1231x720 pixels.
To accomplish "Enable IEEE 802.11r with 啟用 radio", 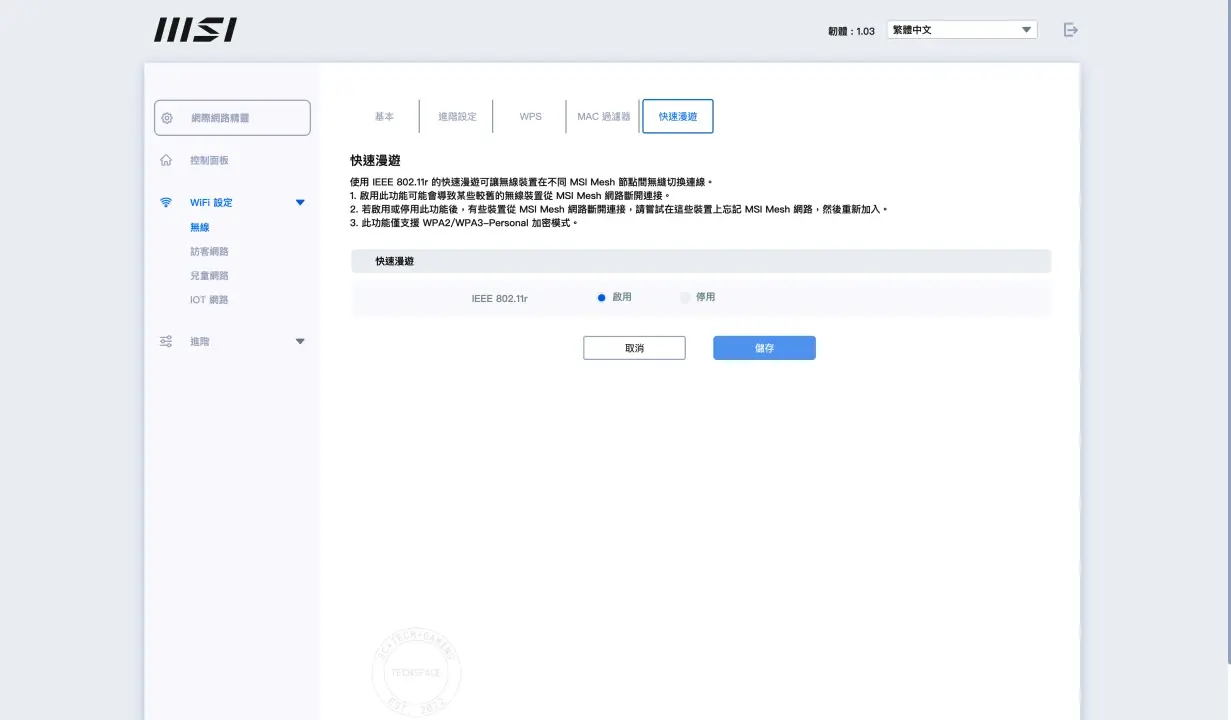I will coord(602,297).
